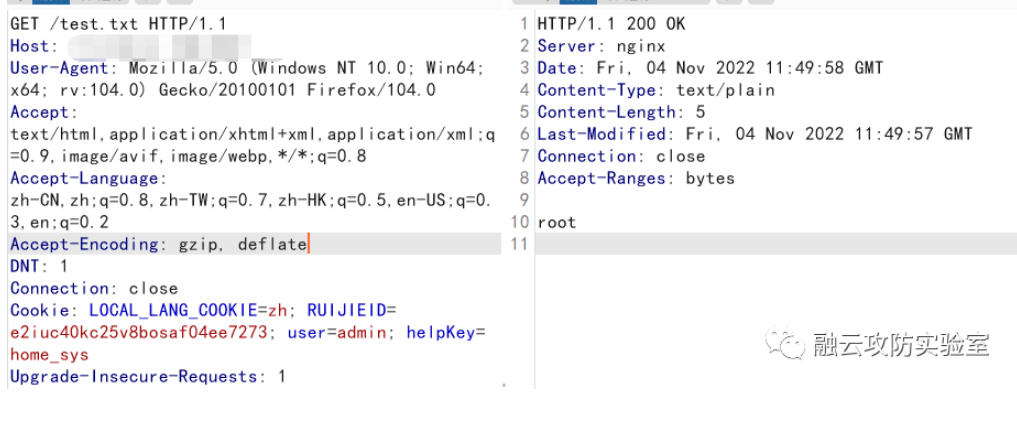Screen dimensions: 1017x424
Task: Click the root text in response body
Action: coord(556,222)
